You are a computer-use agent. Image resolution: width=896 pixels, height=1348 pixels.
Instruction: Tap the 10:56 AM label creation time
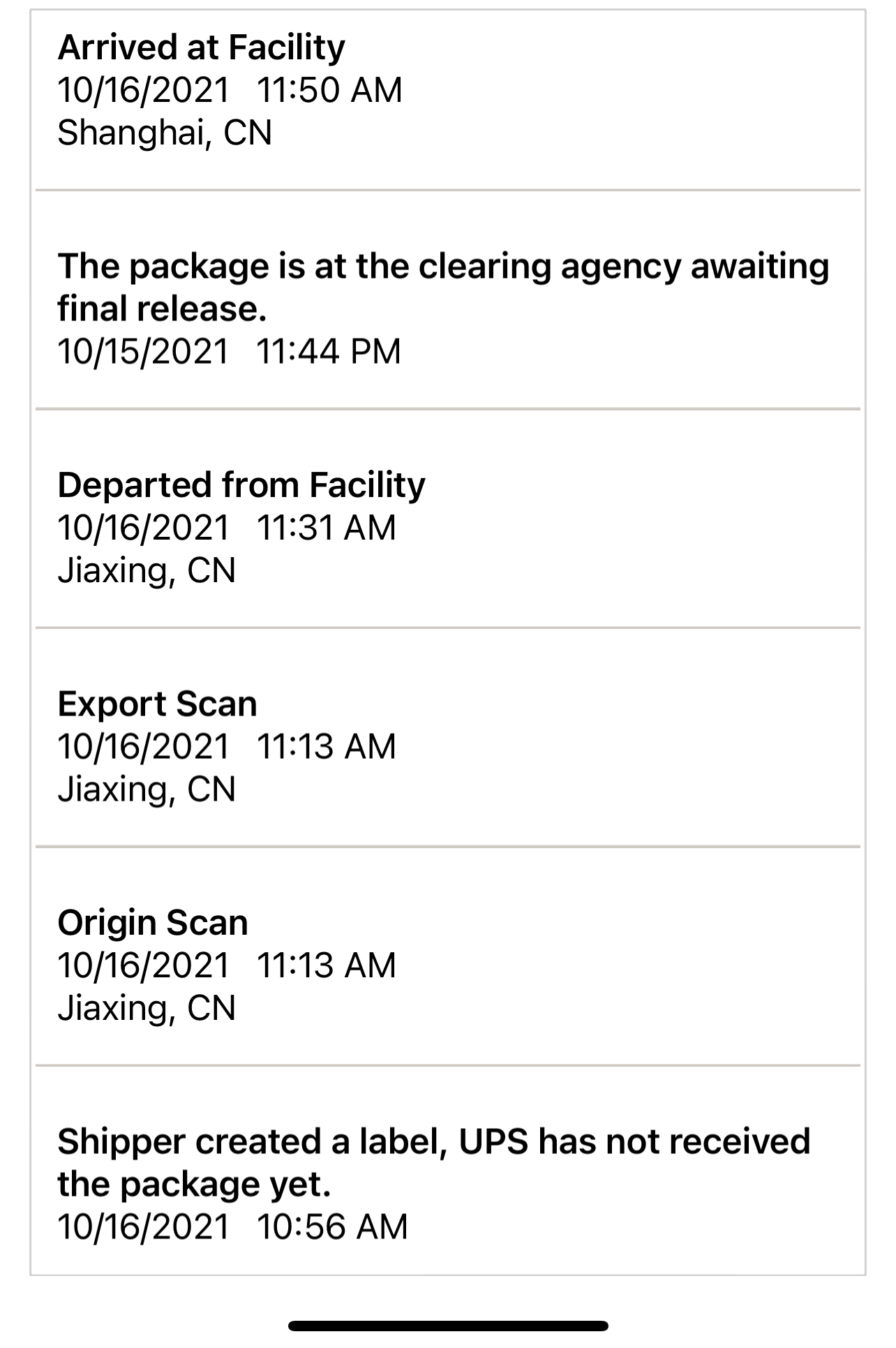pos(332,1227)
